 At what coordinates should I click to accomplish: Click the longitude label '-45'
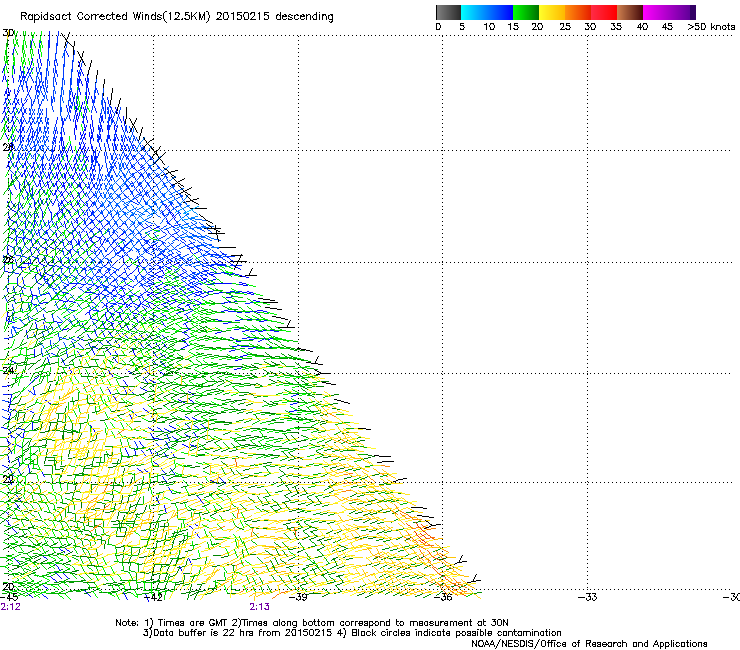[x=9, y=597]
